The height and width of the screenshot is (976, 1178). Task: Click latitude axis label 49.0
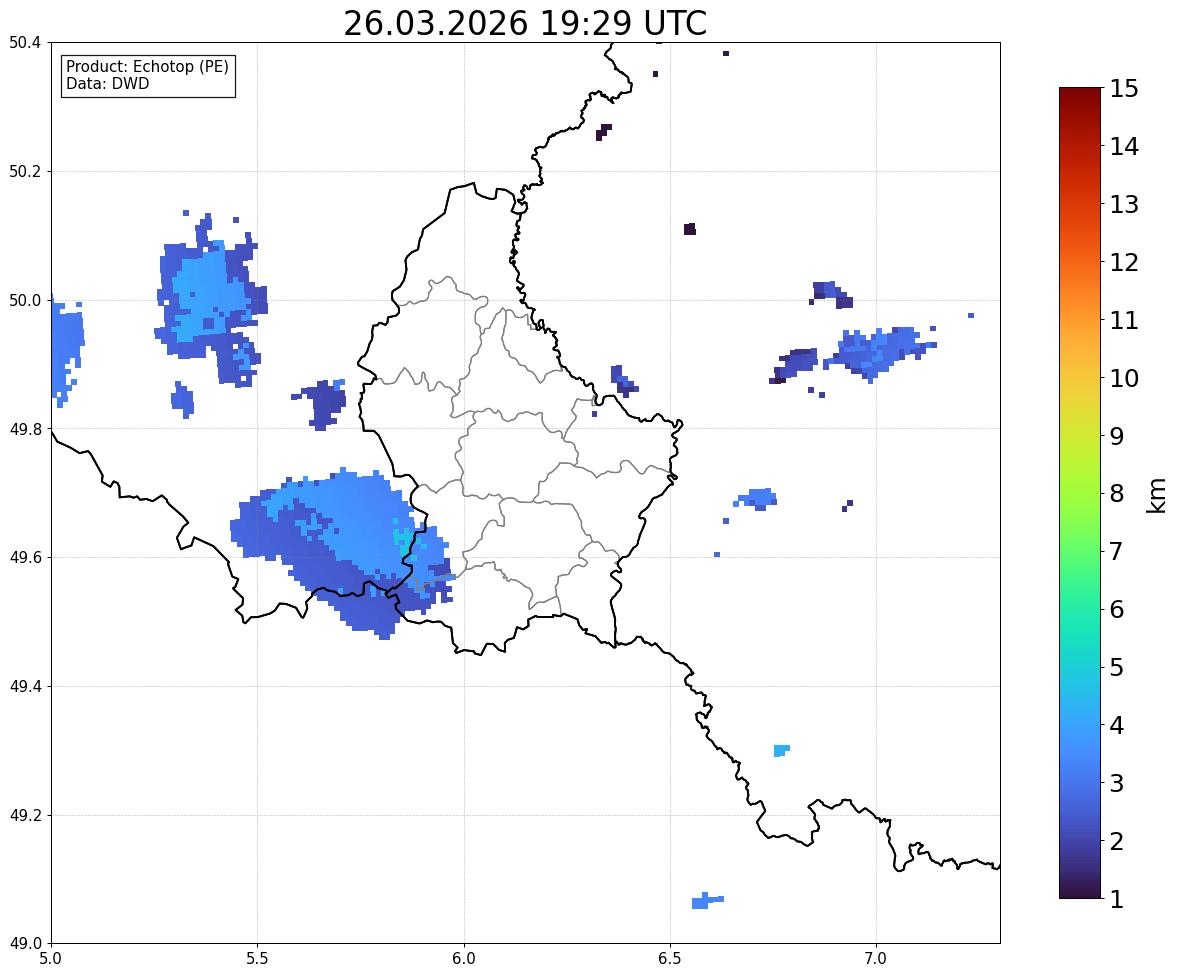pos(25,944)
